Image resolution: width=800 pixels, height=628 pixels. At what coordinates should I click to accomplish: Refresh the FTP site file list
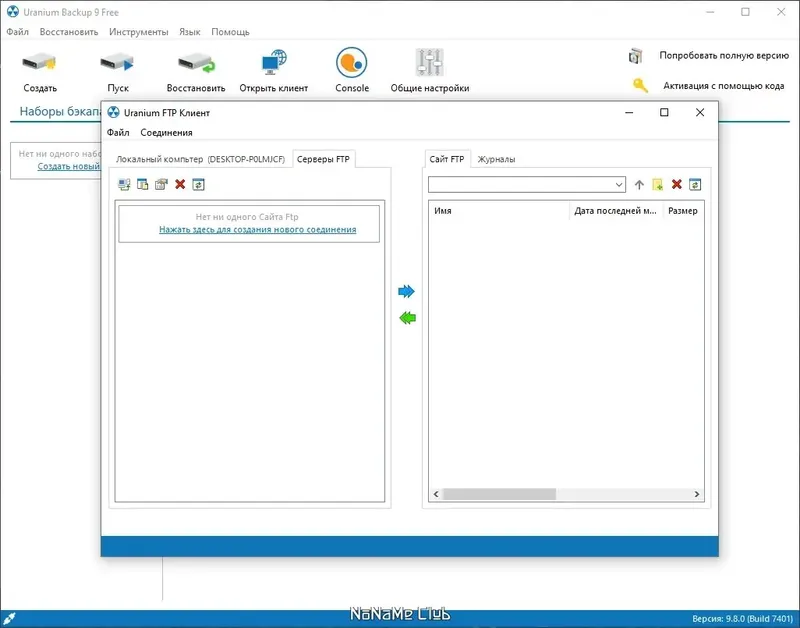695,184
